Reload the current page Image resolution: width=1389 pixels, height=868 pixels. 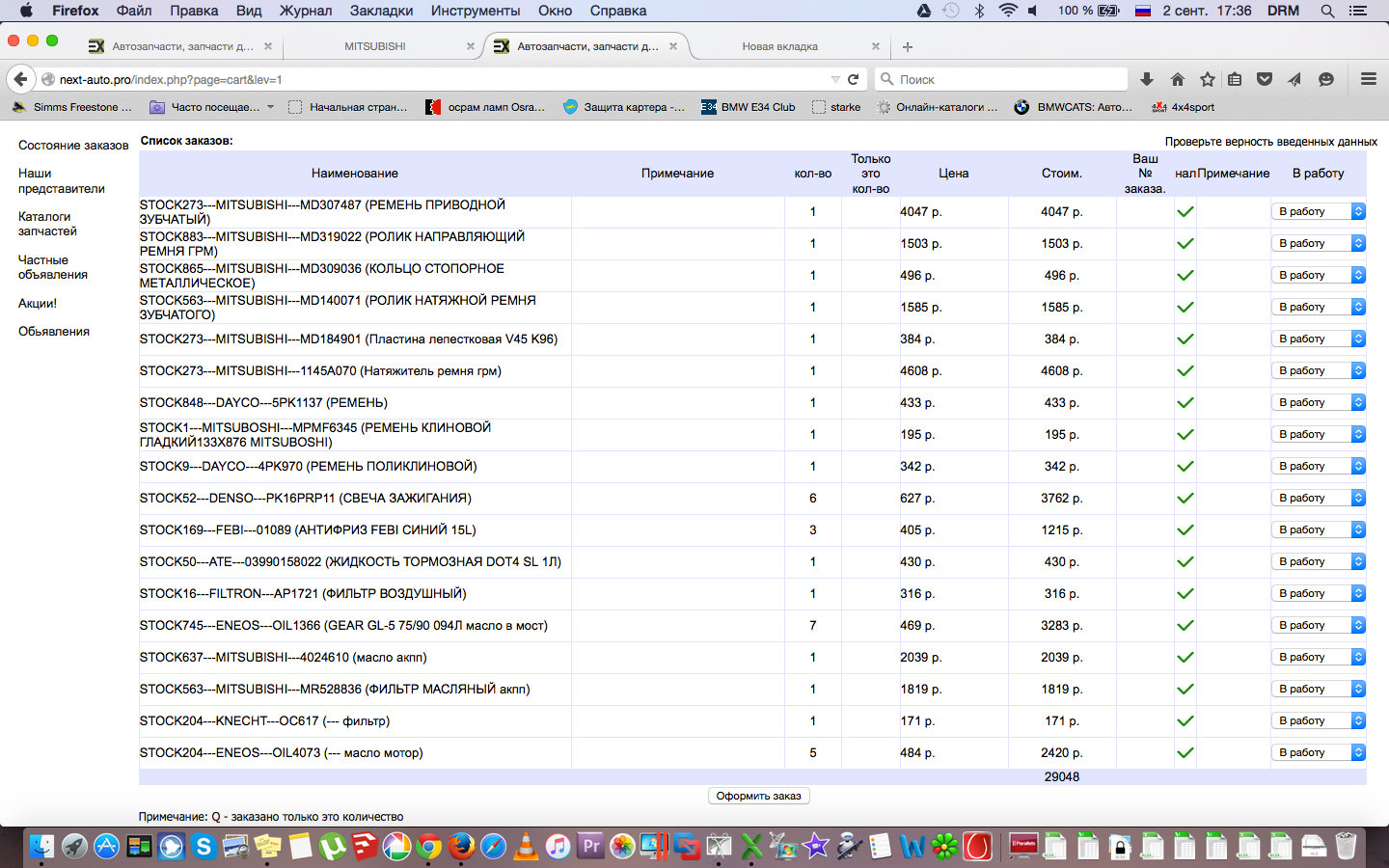tap(853, 79)
